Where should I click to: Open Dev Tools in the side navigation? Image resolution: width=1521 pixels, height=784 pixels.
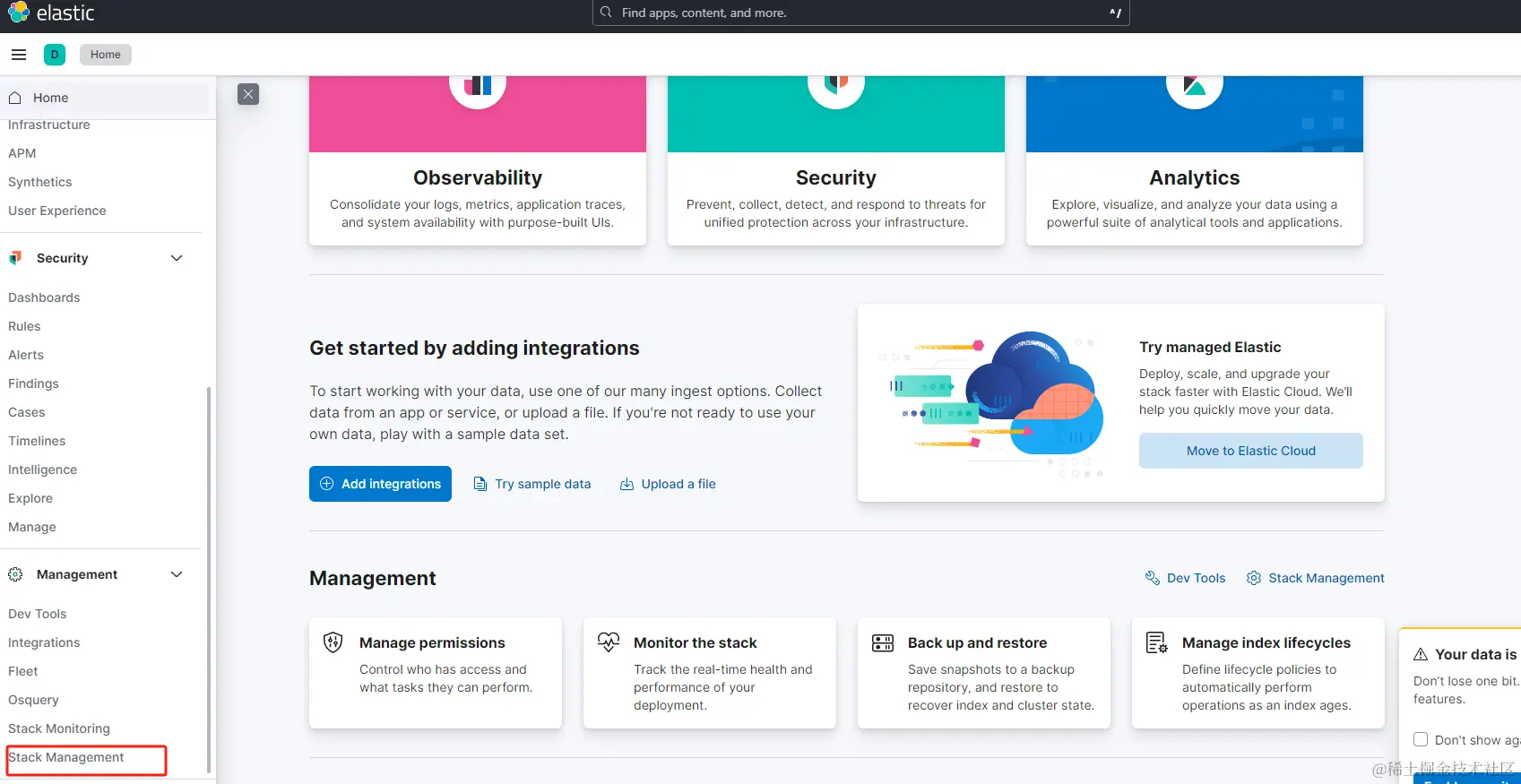38,614
